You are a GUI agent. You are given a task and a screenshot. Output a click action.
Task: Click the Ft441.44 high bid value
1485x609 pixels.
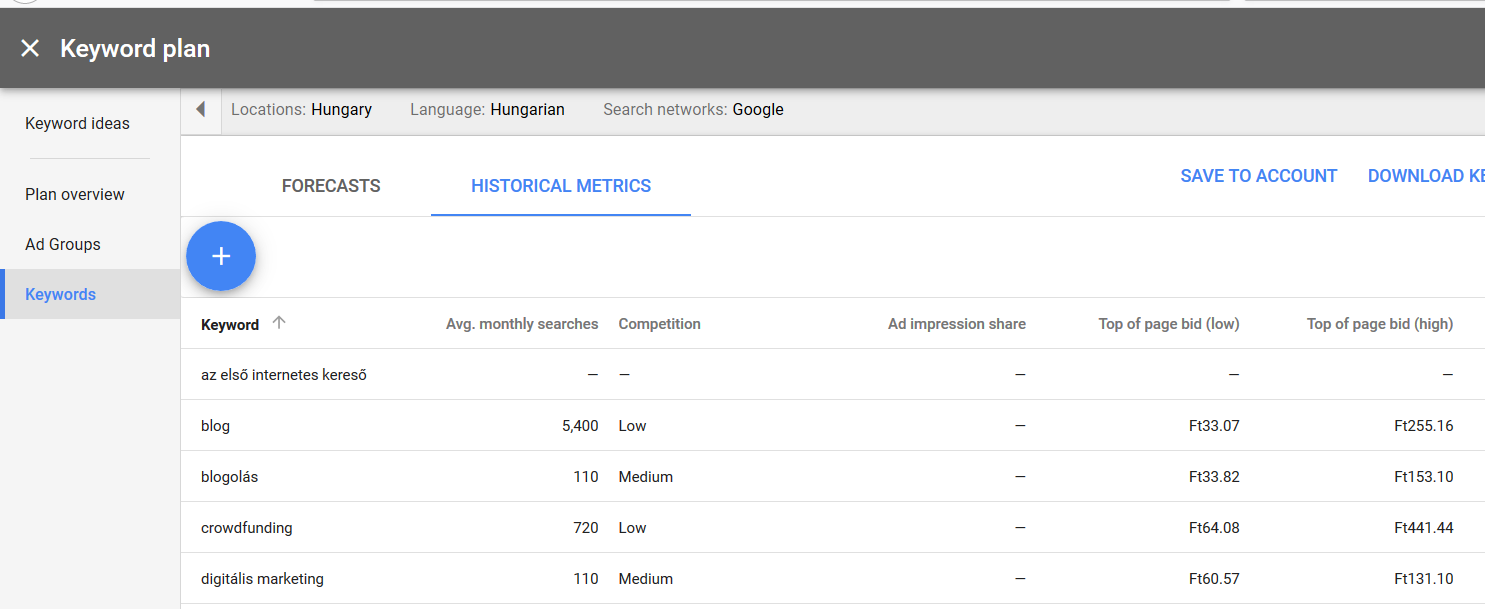(1424, 528)
